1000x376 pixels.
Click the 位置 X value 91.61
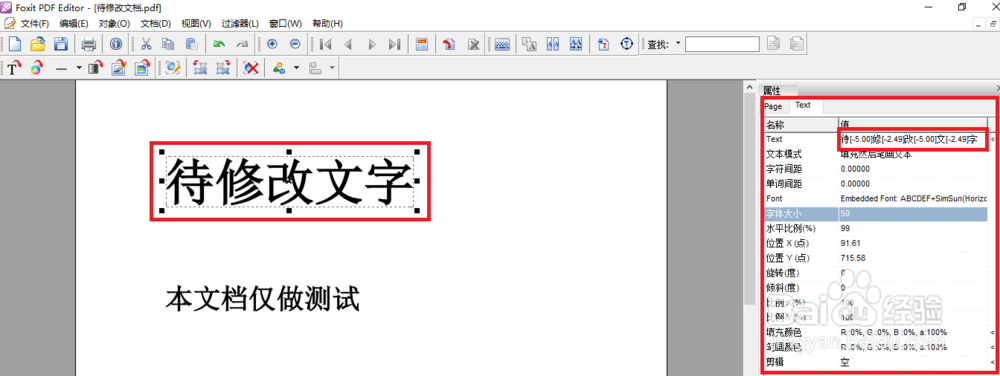[913, 243]
